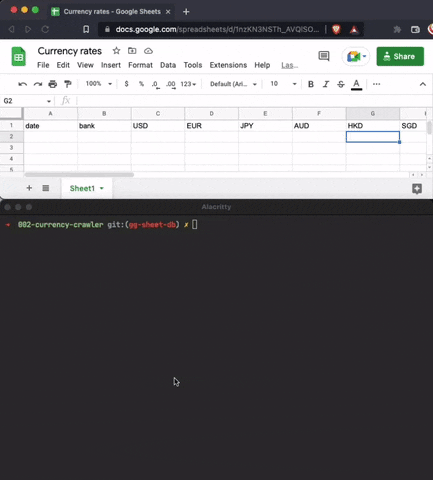
Task: Click the browser forward arrow
Action: (x=28, y=29)
